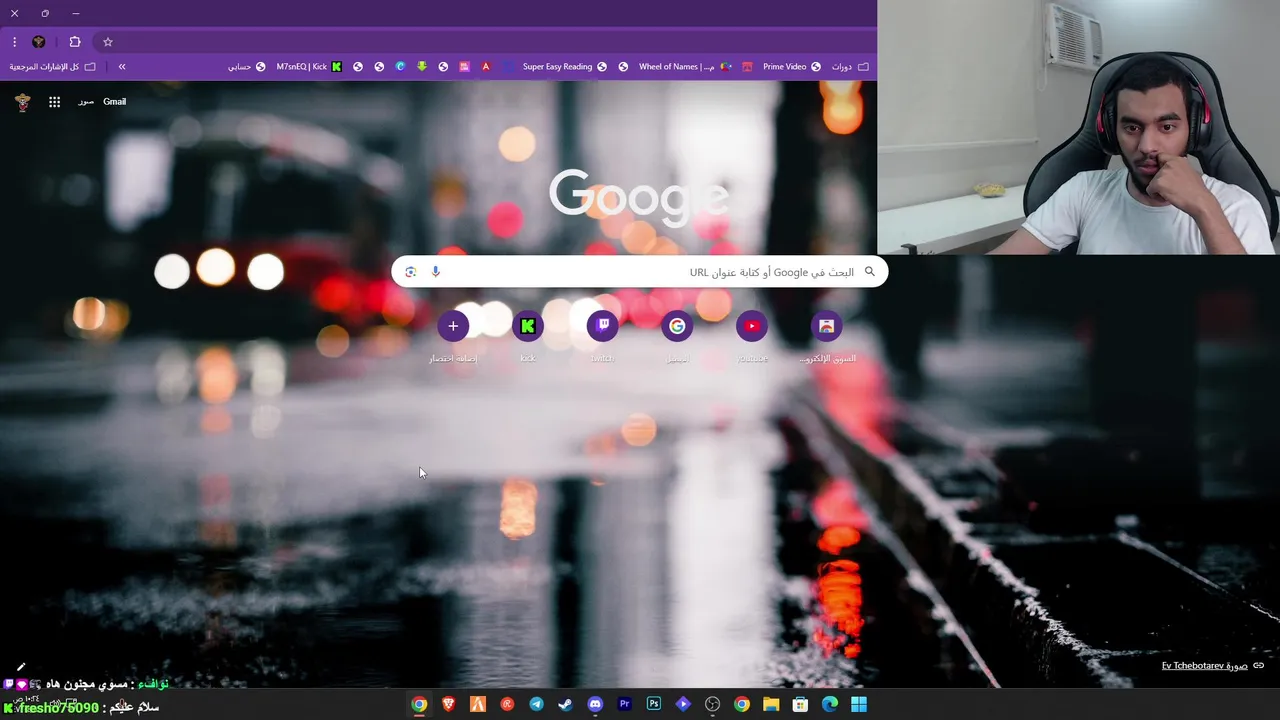Open Telegram from the taskbar
Viewport: 1280px width, 720px height.
coord(537,704)
